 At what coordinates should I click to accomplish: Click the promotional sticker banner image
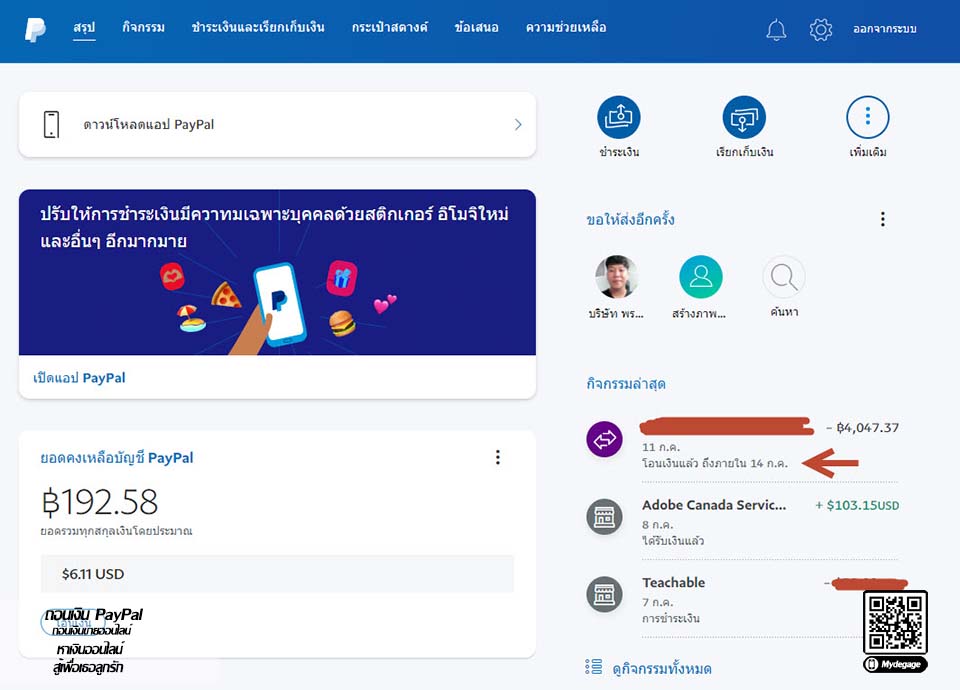pos(277,272)
